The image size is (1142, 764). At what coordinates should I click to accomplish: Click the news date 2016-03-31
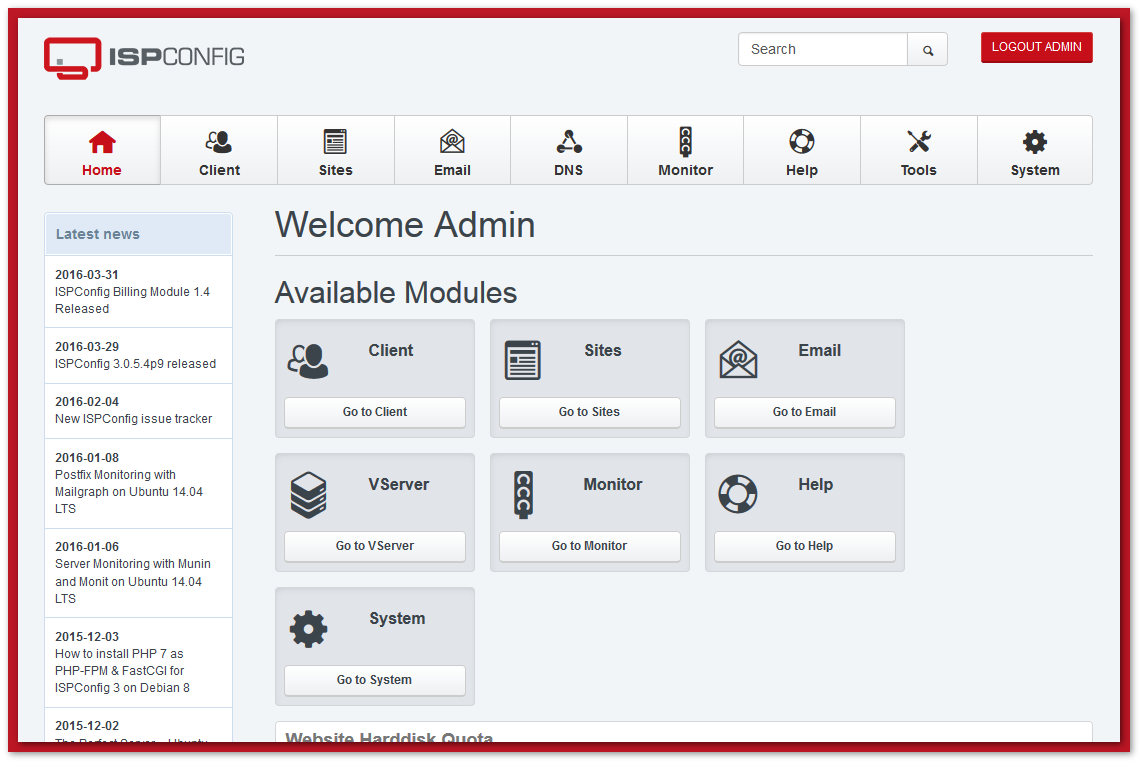(x=87, y=275)
